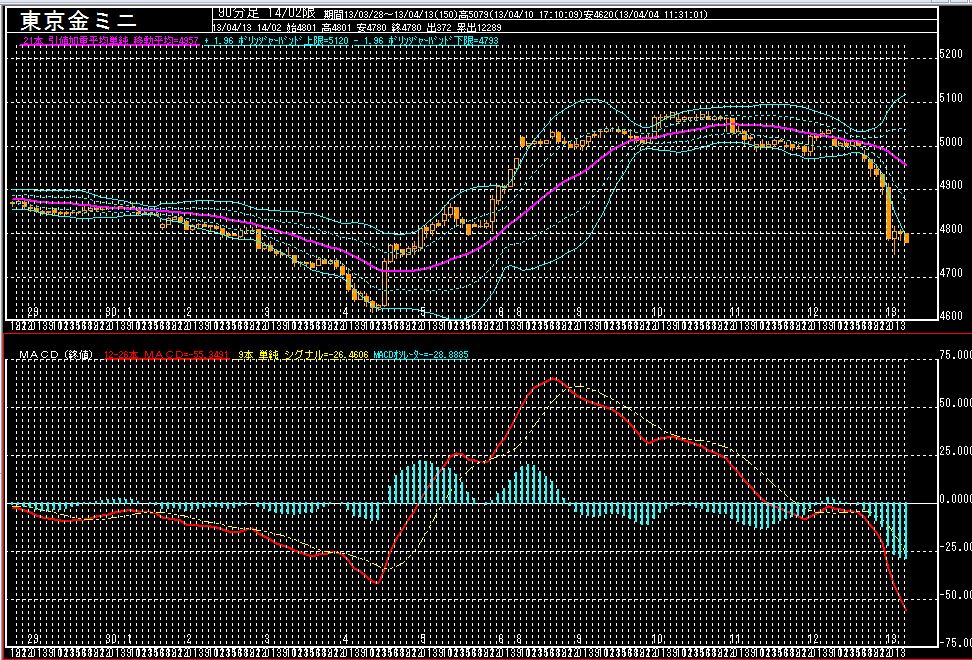972x660 pixels.
Task: Click the close price 終4780
Action: [x=406, y=27]
